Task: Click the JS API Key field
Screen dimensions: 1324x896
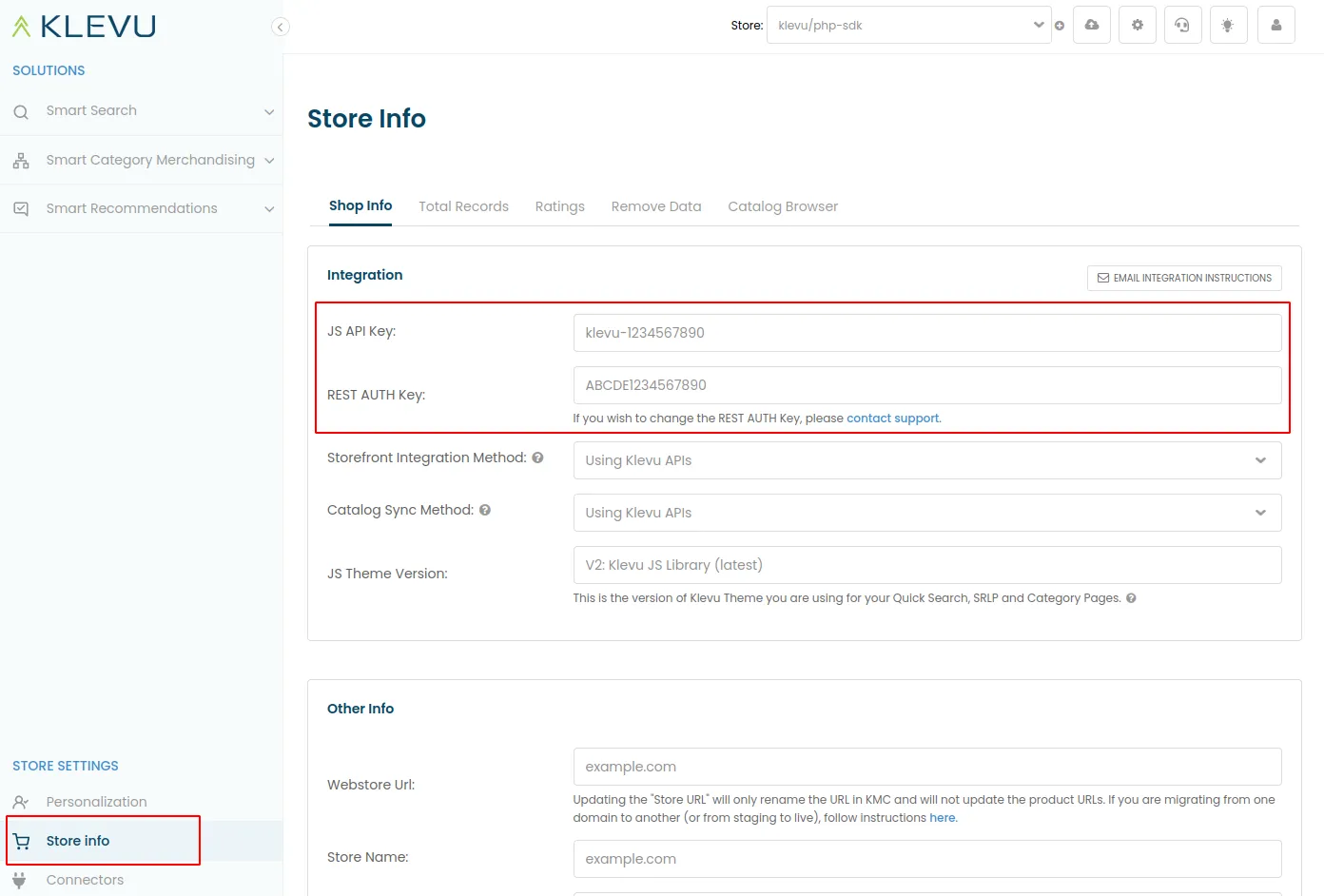Action: point(927,333)
